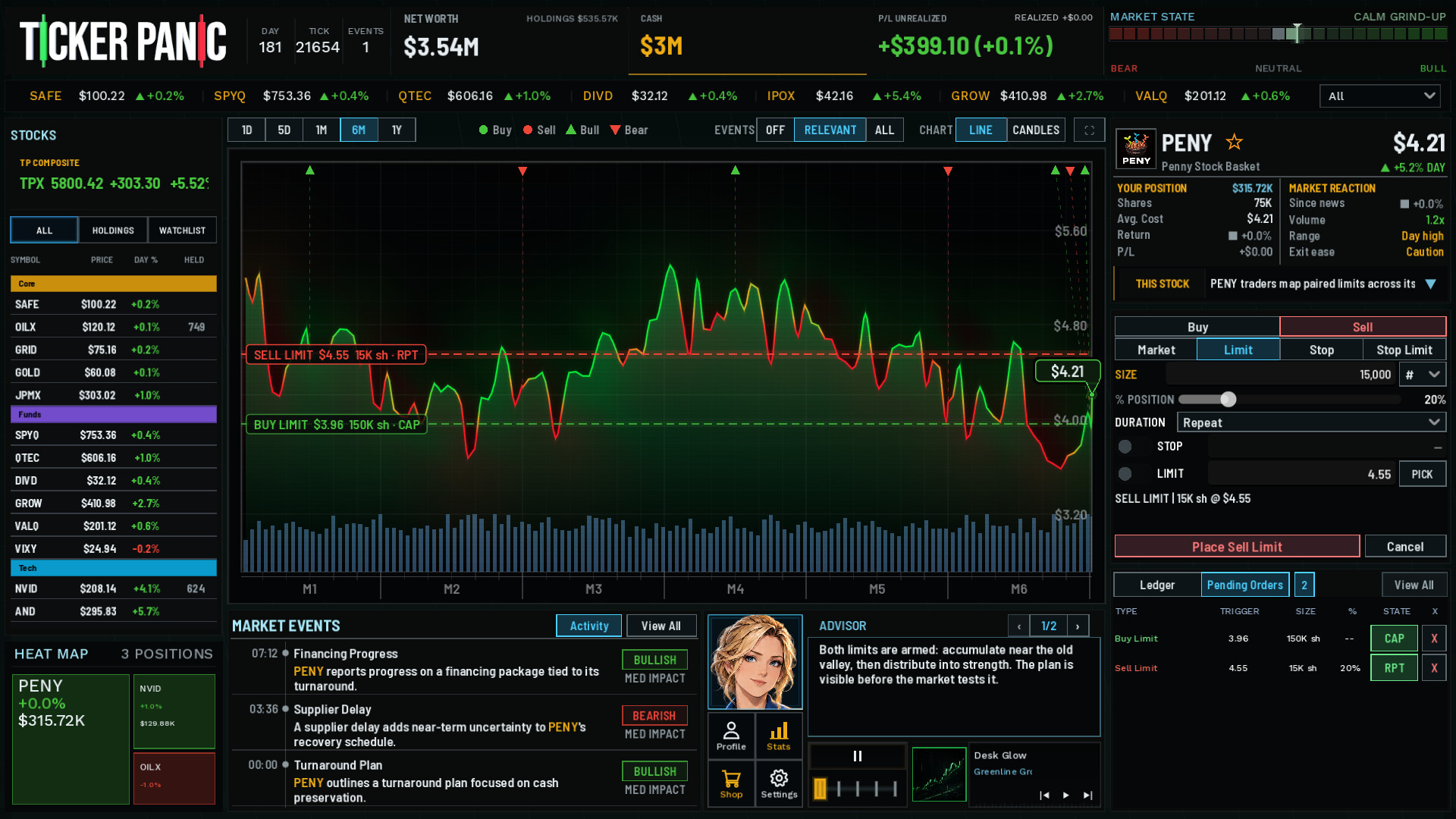
Task: Enable the STOP radio option
Action: (1125, 447)
